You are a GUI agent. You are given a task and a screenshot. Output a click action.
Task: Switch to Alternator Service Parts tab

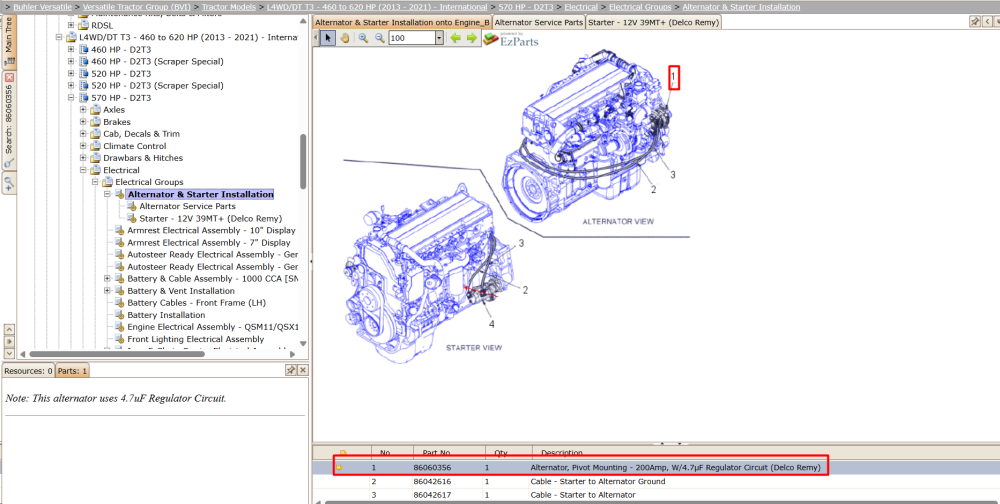coord(539,22)
